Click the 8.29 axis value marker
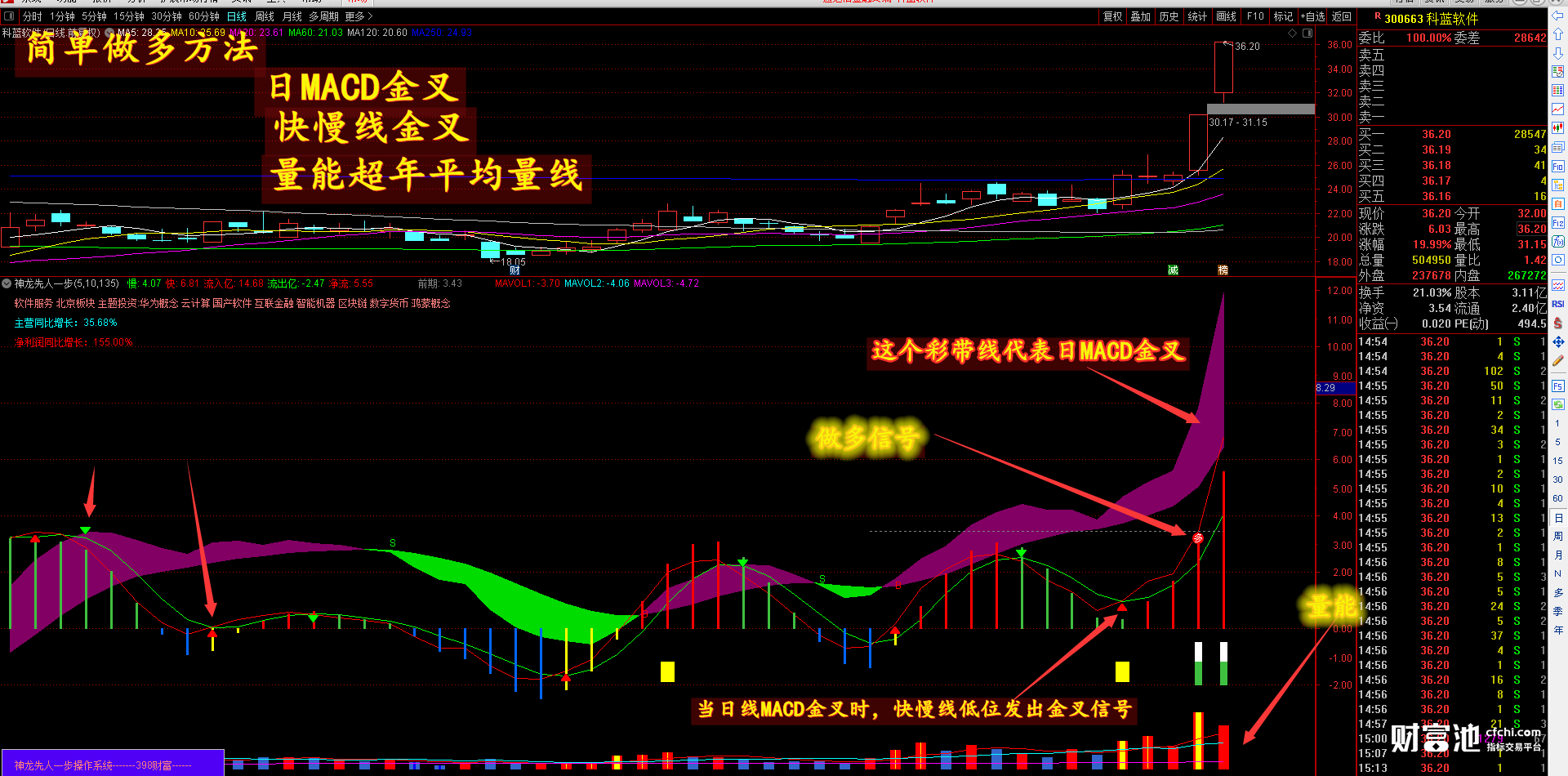1568x776 pixels. pos(1334,388)
